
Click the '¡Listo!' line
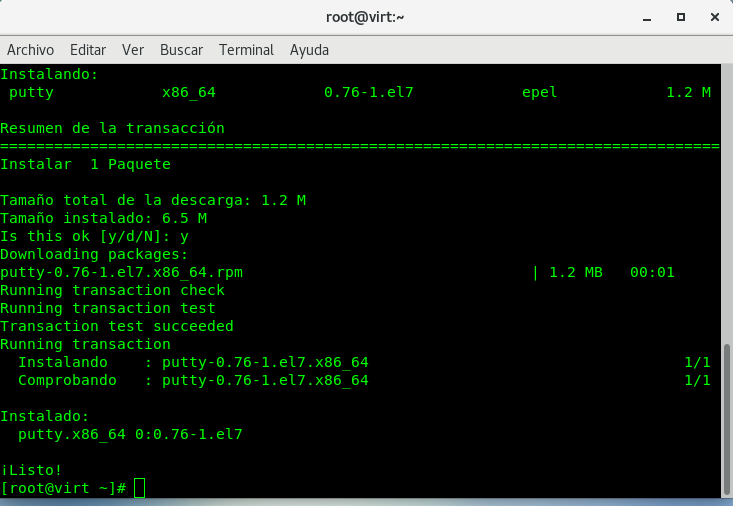click(x=31, y=470)
